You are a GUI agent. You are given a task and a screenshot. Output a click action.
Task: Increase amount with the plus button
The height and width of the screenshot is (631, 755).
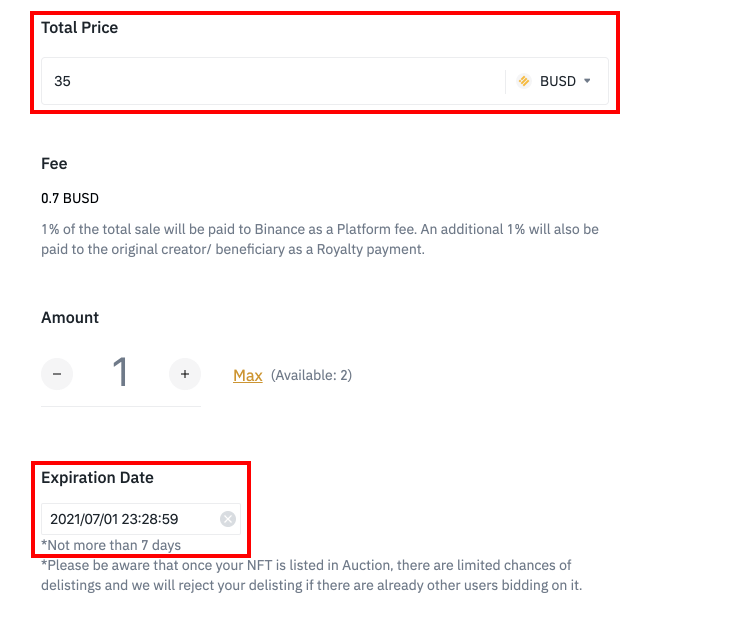(184, 375)
